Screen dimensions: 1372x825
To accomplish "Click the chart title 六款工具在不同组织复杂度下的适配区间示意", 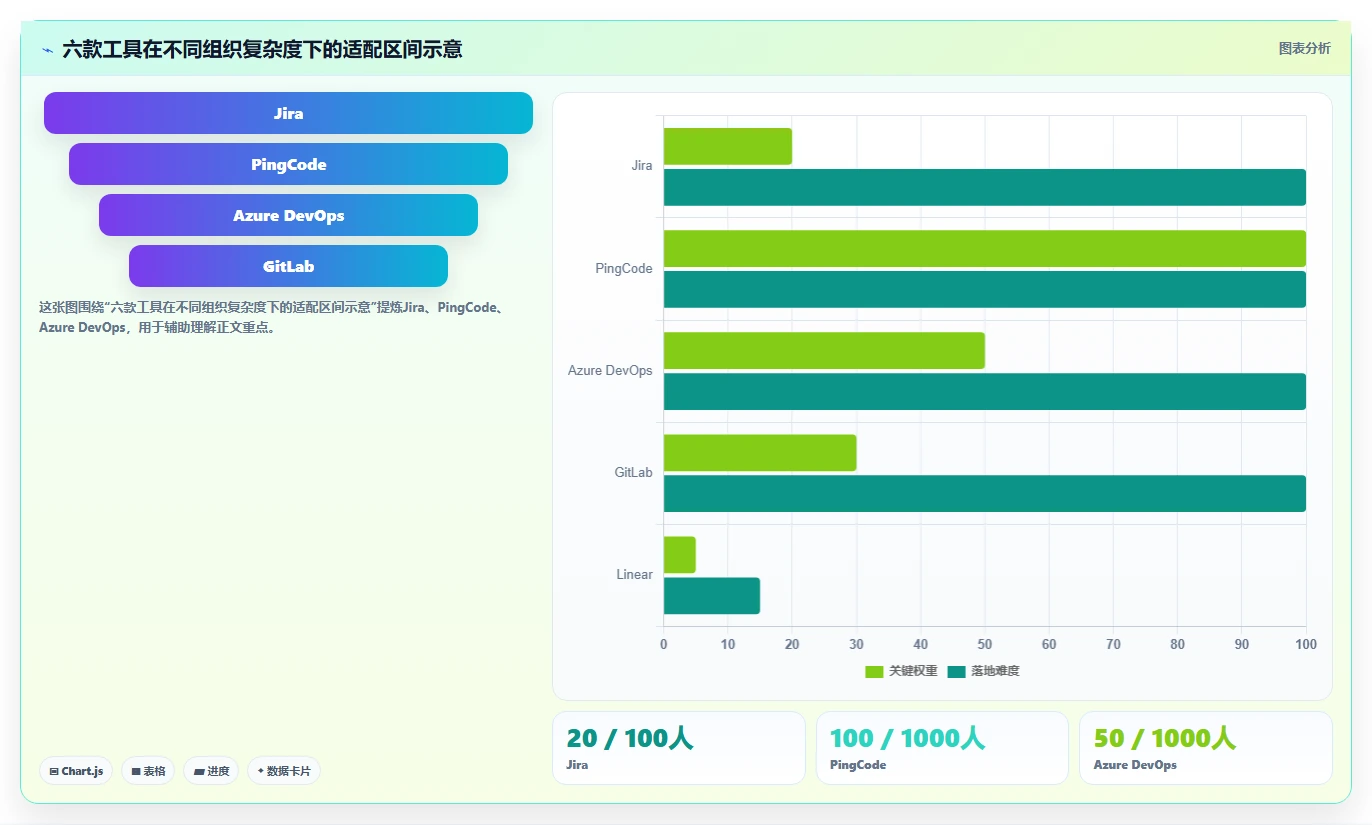I will click(262, 49).
